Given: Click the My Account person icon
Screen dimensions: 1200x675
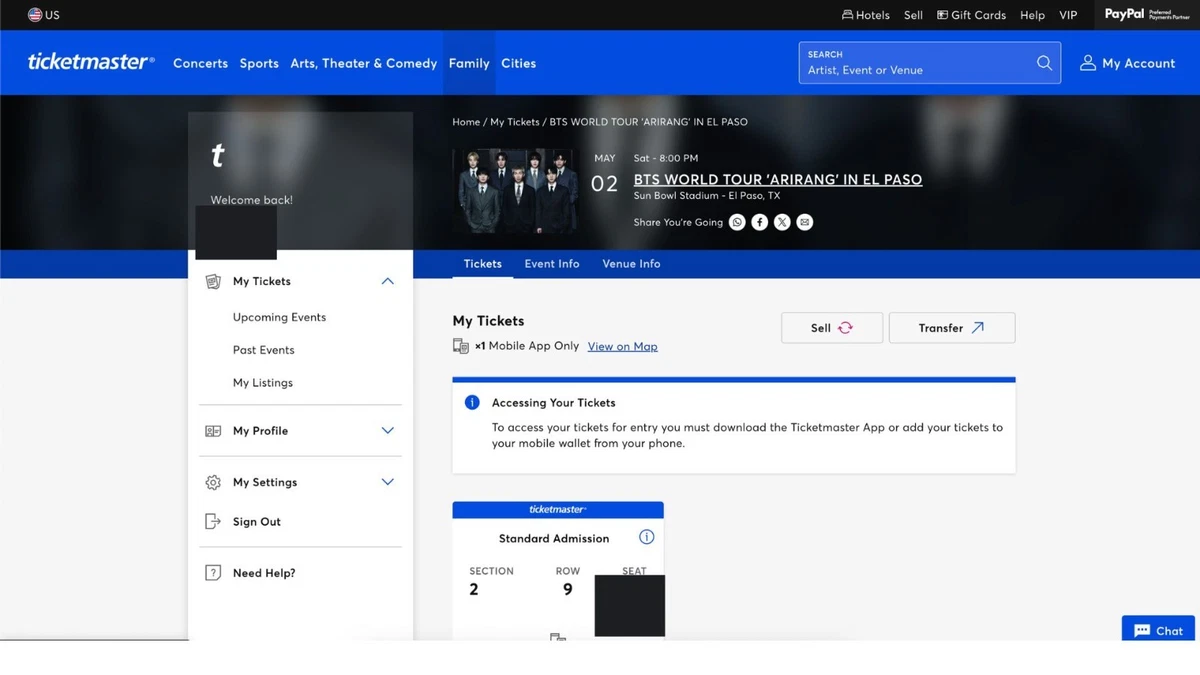Looking at the screenshot, I should click(1088, 63).
